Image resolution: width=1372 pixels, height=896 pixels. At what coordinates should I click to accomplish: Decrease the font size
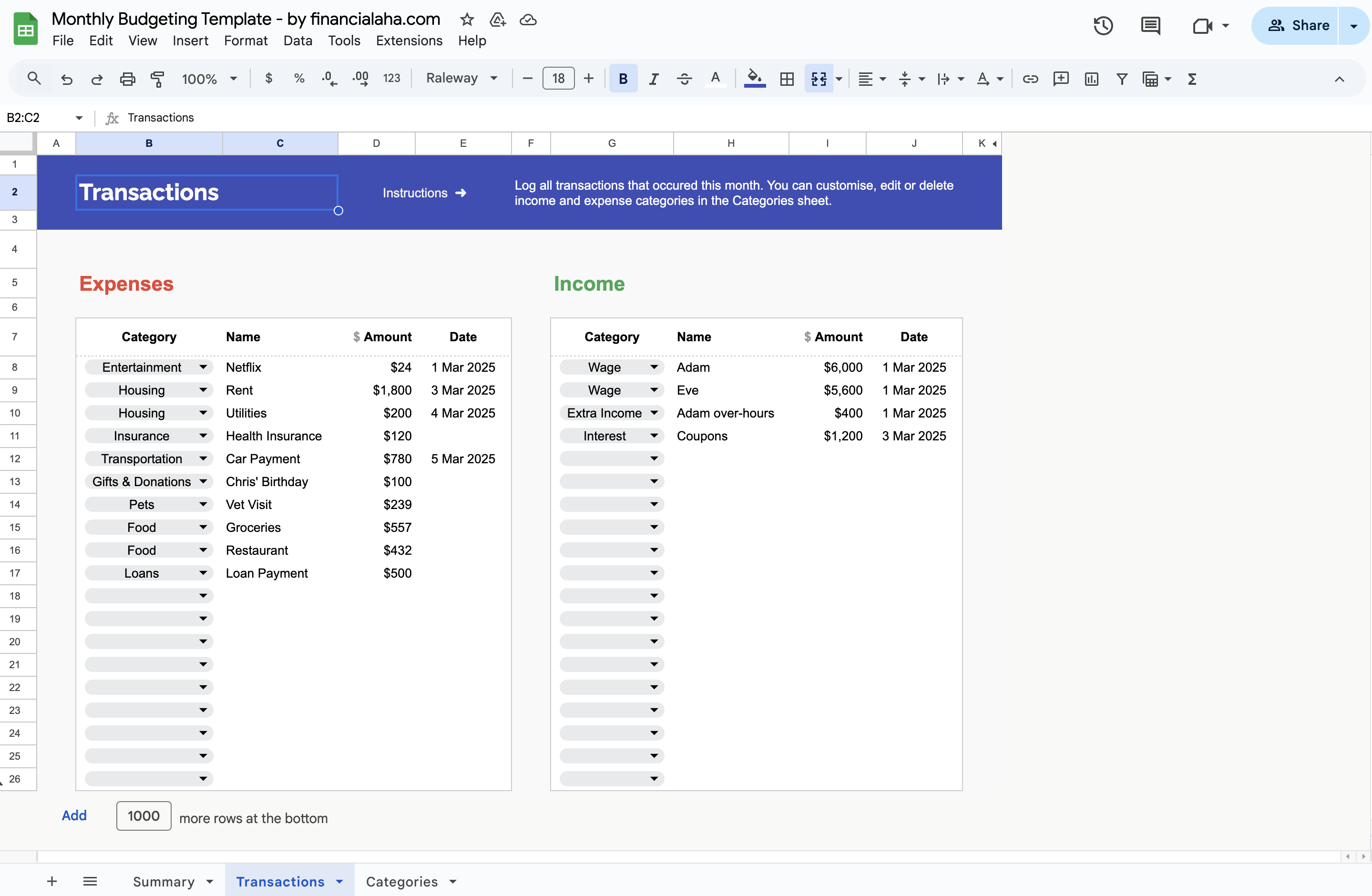pyautogui.click(x=527, y=78)
